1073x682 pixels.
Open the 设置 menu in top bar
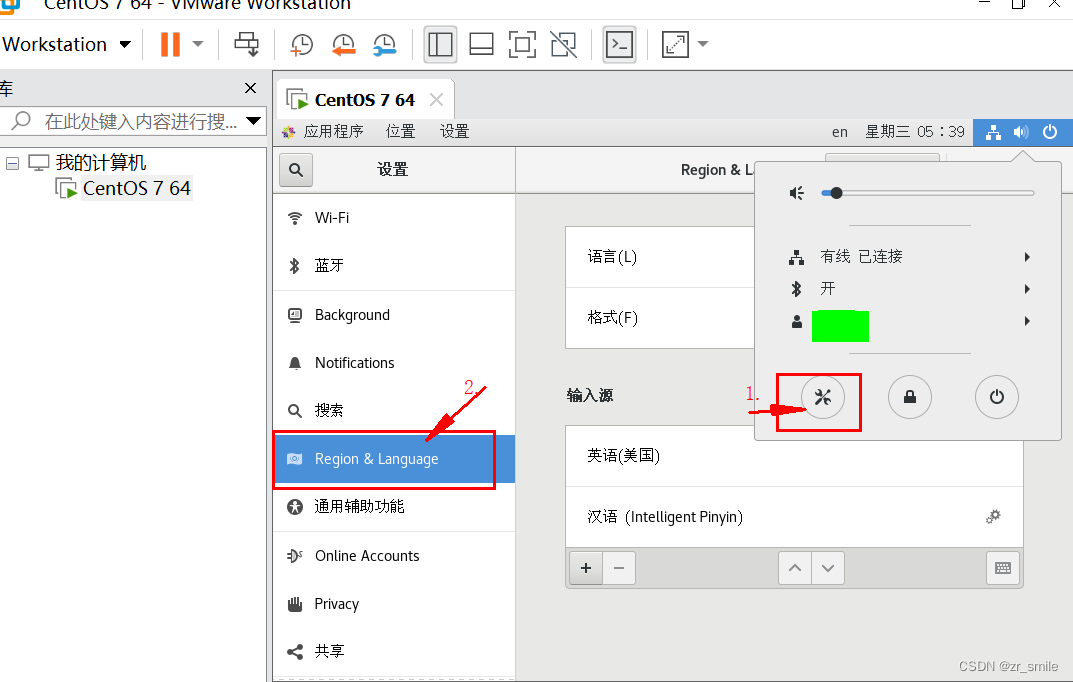[x=454, y=131]
